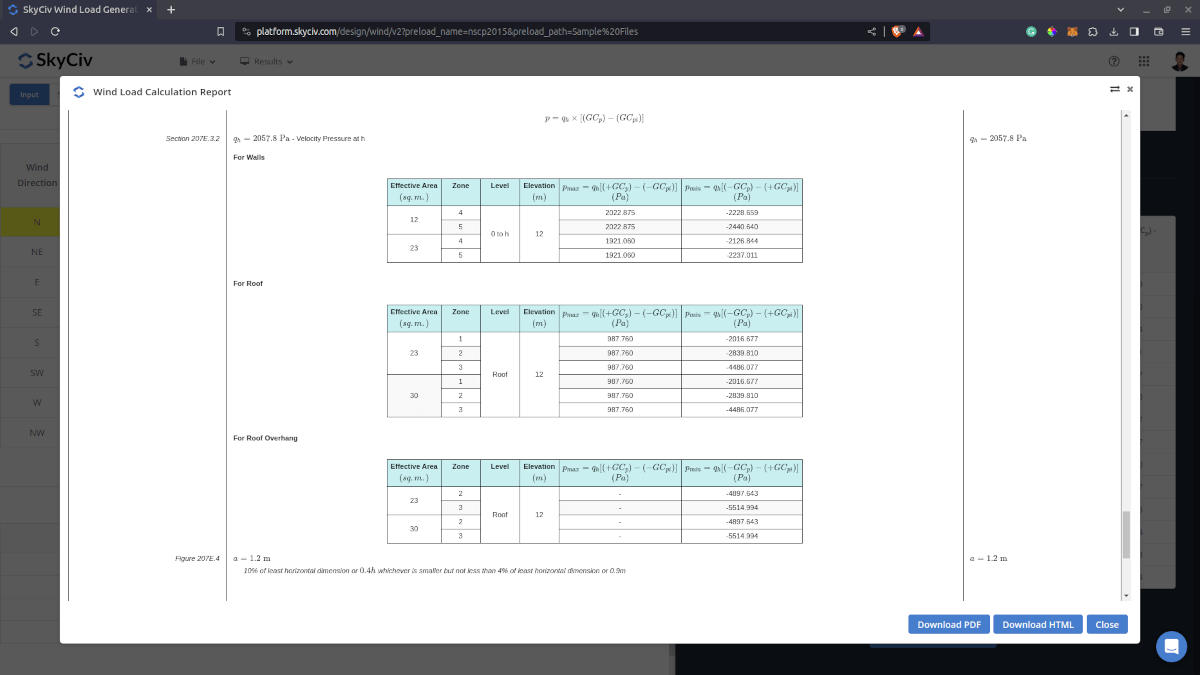
Task: Select the Input tab on the left
Action: 29,93
